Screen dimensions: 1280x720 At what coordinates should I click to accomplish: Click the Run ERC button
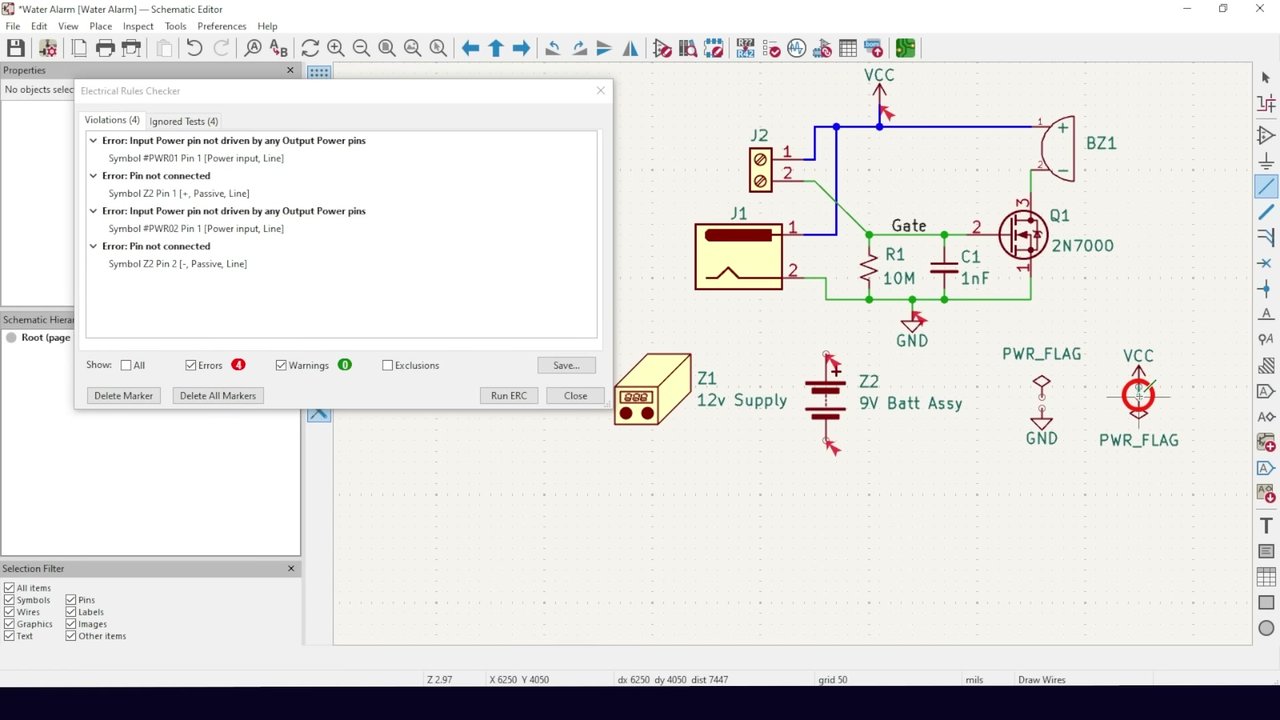(509, 396)
